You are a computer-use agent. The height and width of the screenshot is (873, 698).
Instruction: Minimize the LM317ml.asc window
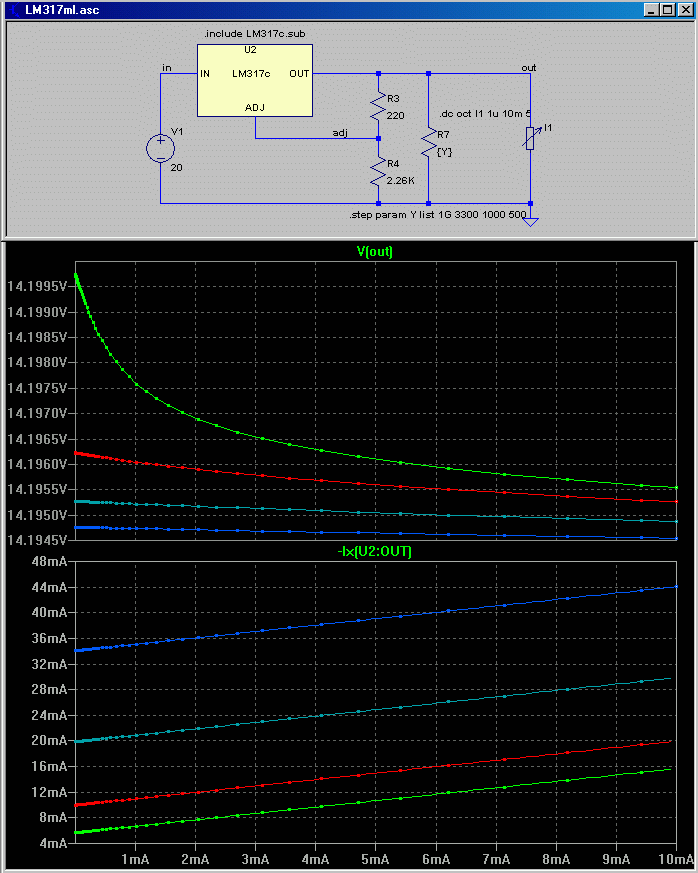coord(651,9)
